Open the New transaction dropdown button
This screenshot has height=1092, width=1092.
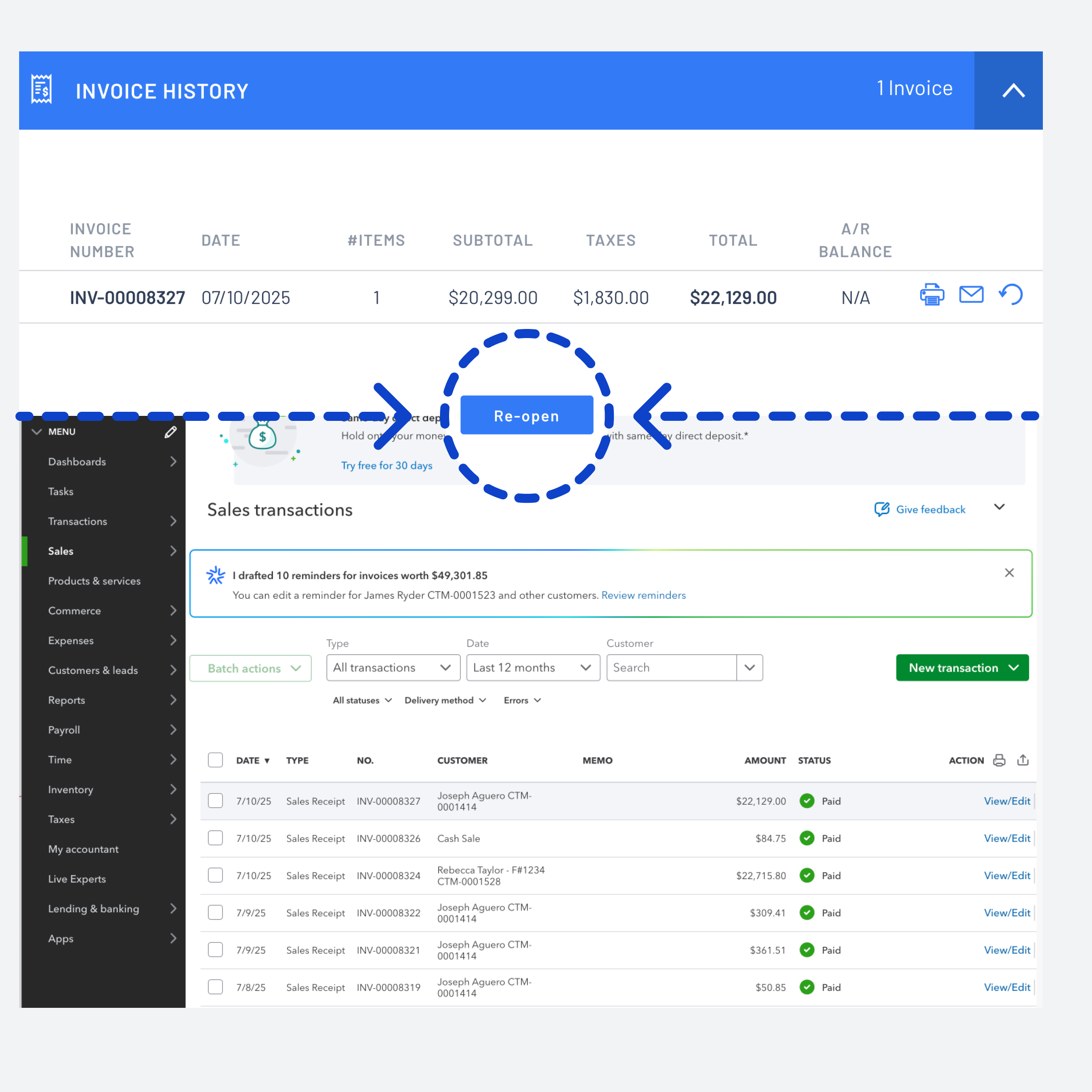[962, 667]
